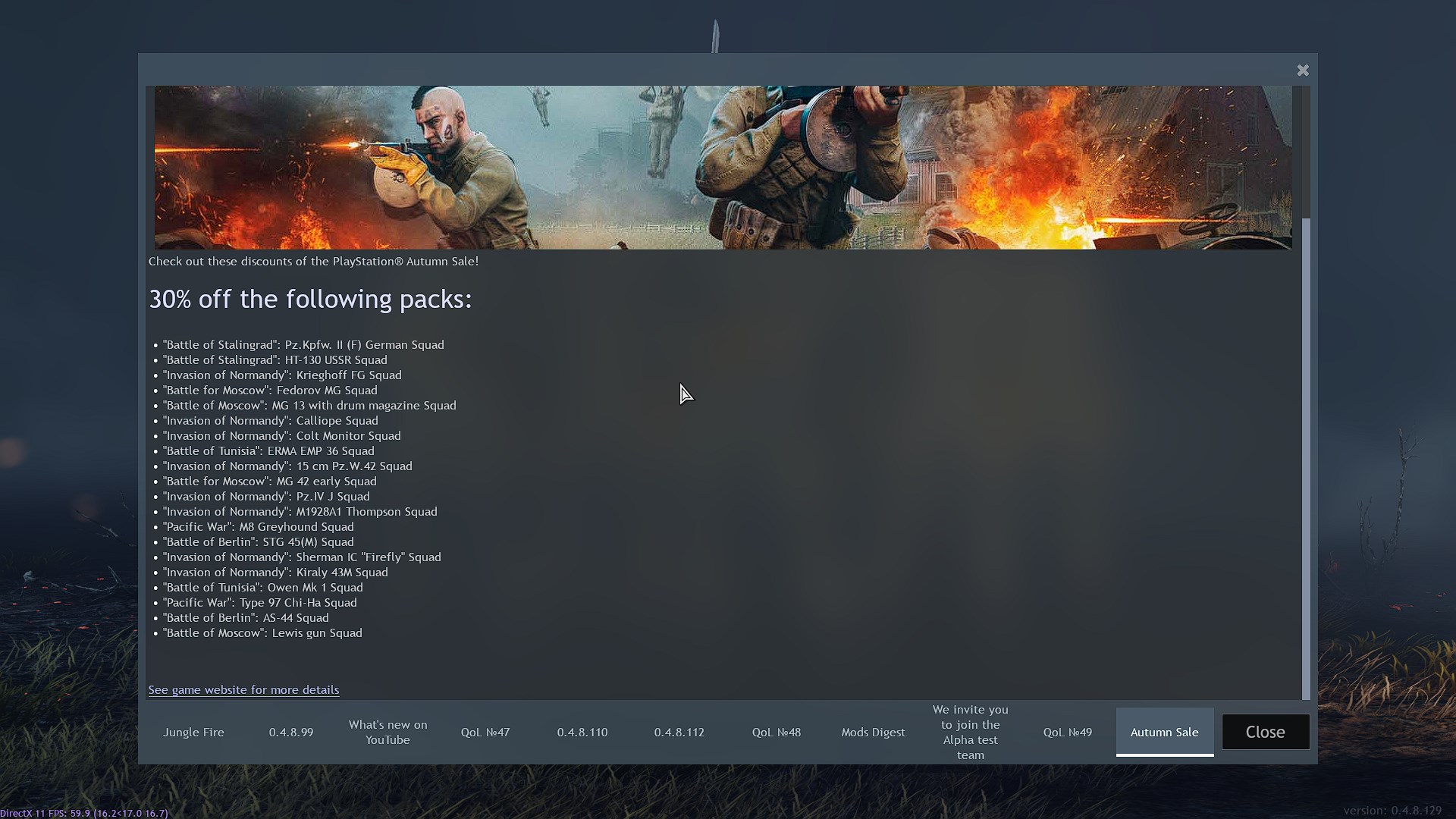Screen dimensions: 1456x819
Task: Select the Autumn Sale tab
Action: (x=1164, y=732)
